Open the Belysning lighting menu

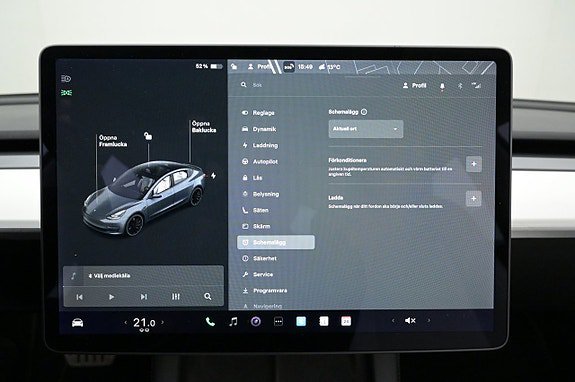coord(260,194)
